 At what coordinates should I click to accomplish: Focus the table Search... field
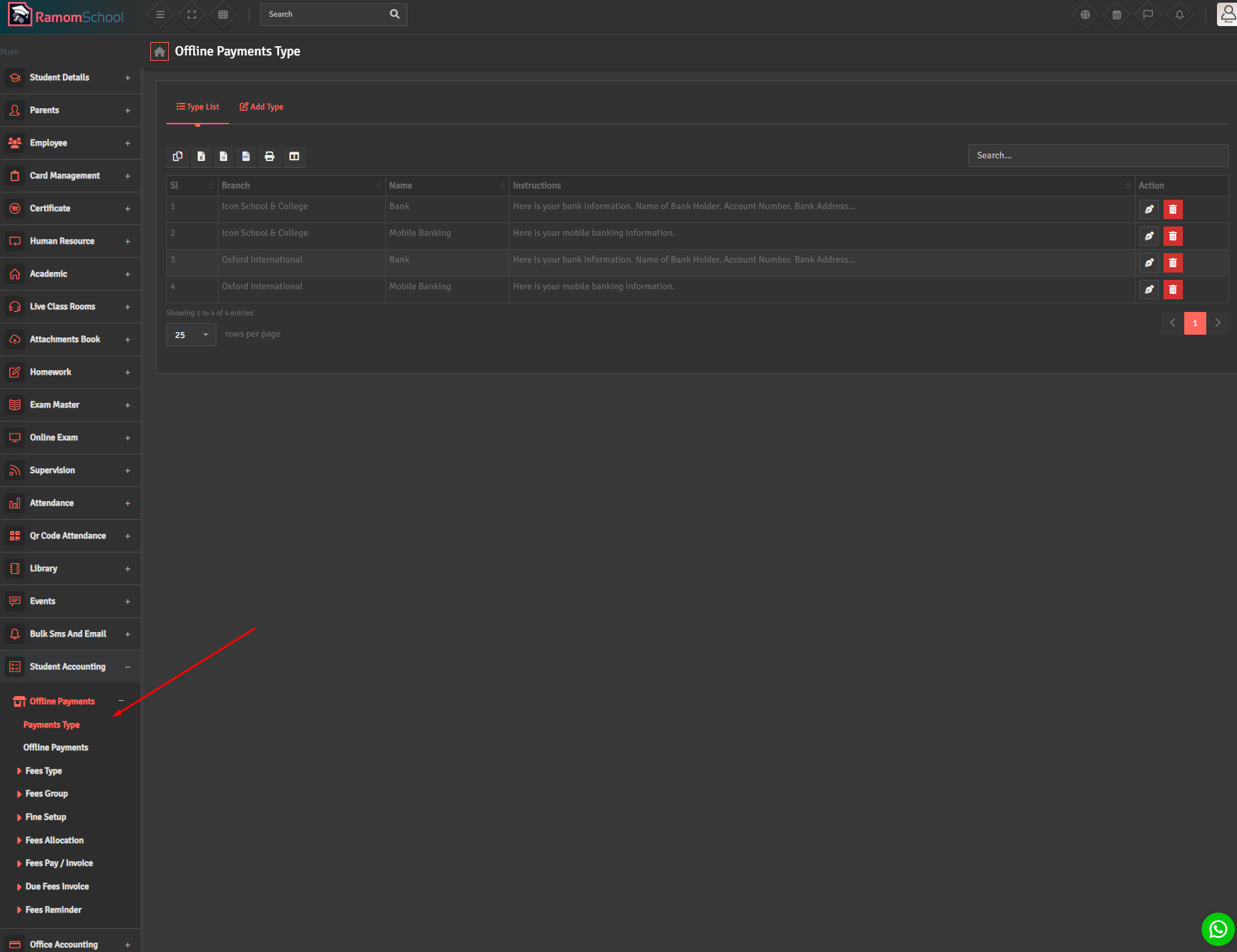coord(1098,156)
